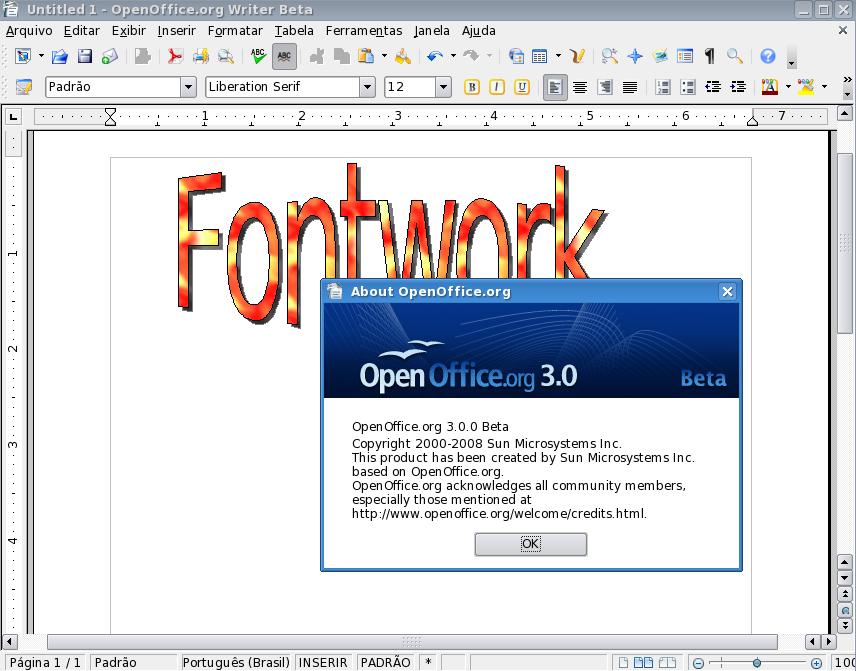The width and height of the screenshot is (856, 671).
Task: Center the paragraph text
Action: pyautogui.click(x=580, y=87)
